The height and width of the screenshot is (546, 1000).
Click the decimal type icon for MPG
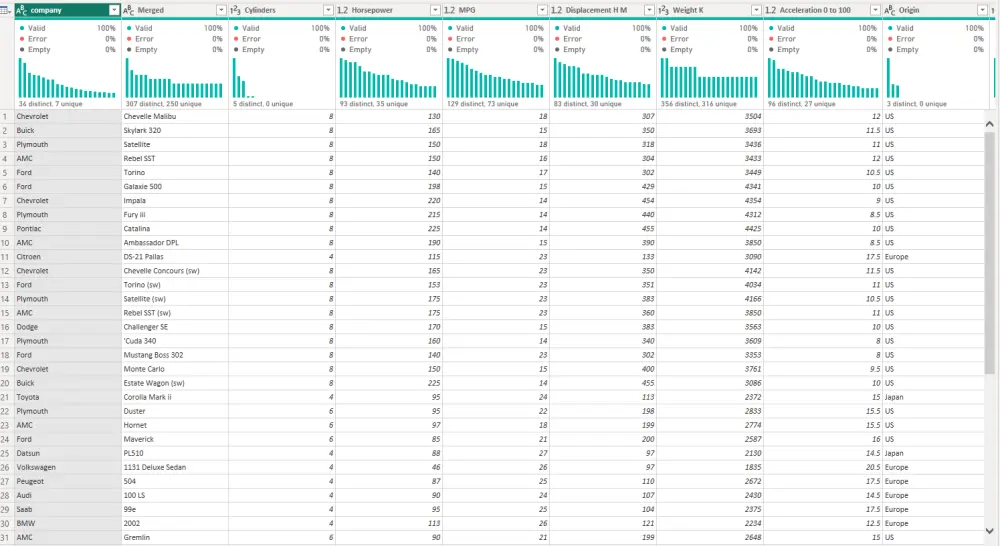click(450, 10)
